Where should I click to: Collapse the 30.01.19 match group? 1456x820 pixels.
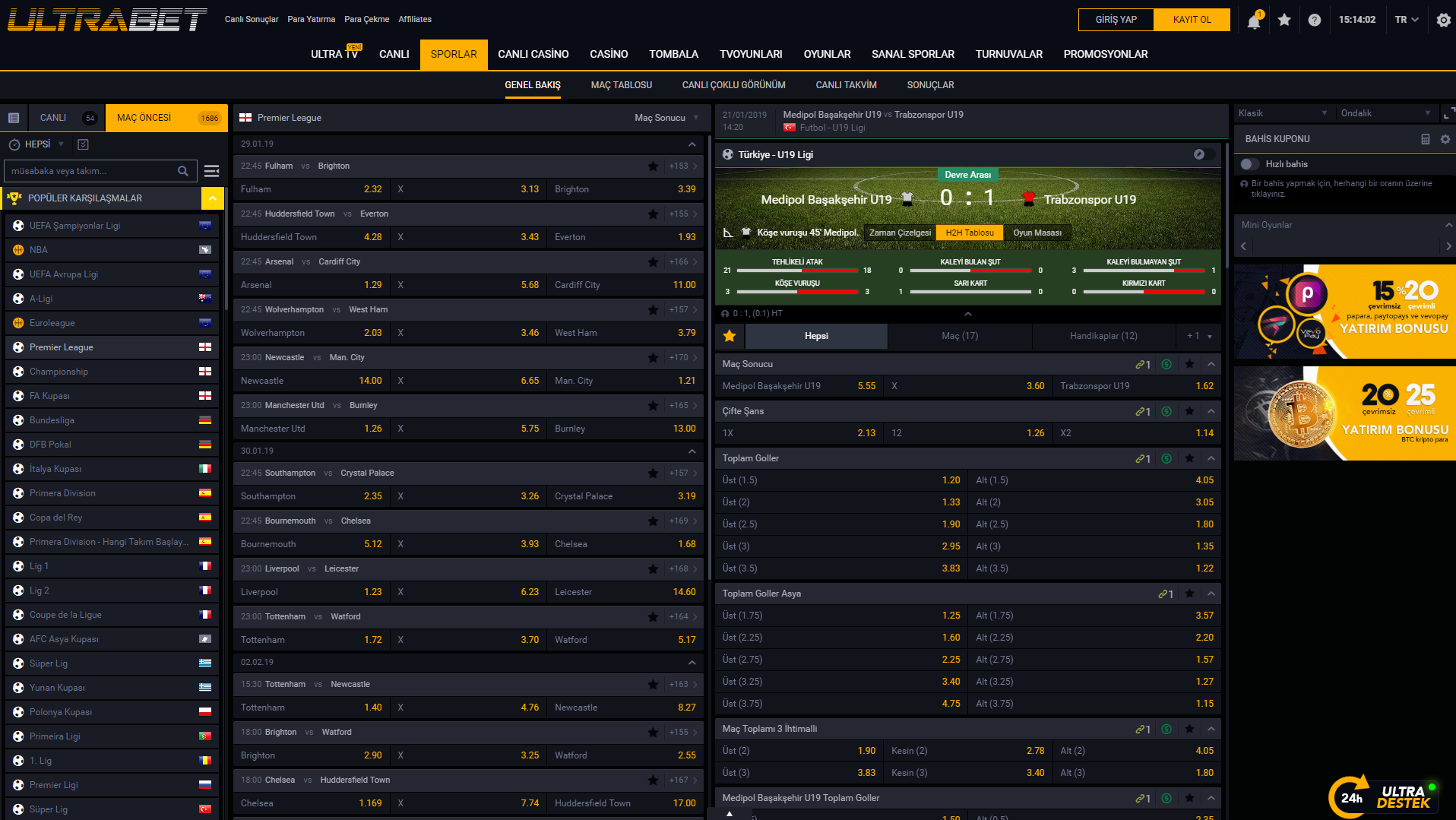692,451
